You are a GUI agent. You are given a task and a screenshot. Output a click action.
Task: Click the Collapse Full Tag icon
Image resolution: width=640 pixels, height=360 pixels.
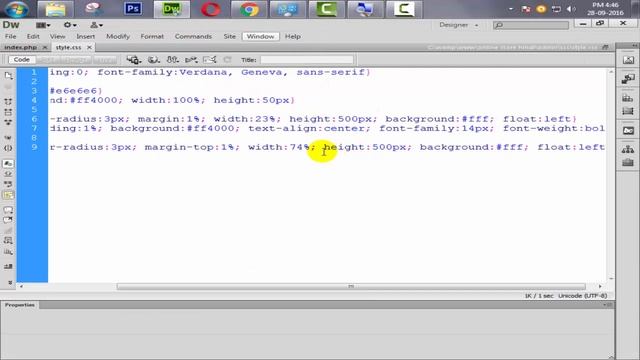click(x=8, y=101)
